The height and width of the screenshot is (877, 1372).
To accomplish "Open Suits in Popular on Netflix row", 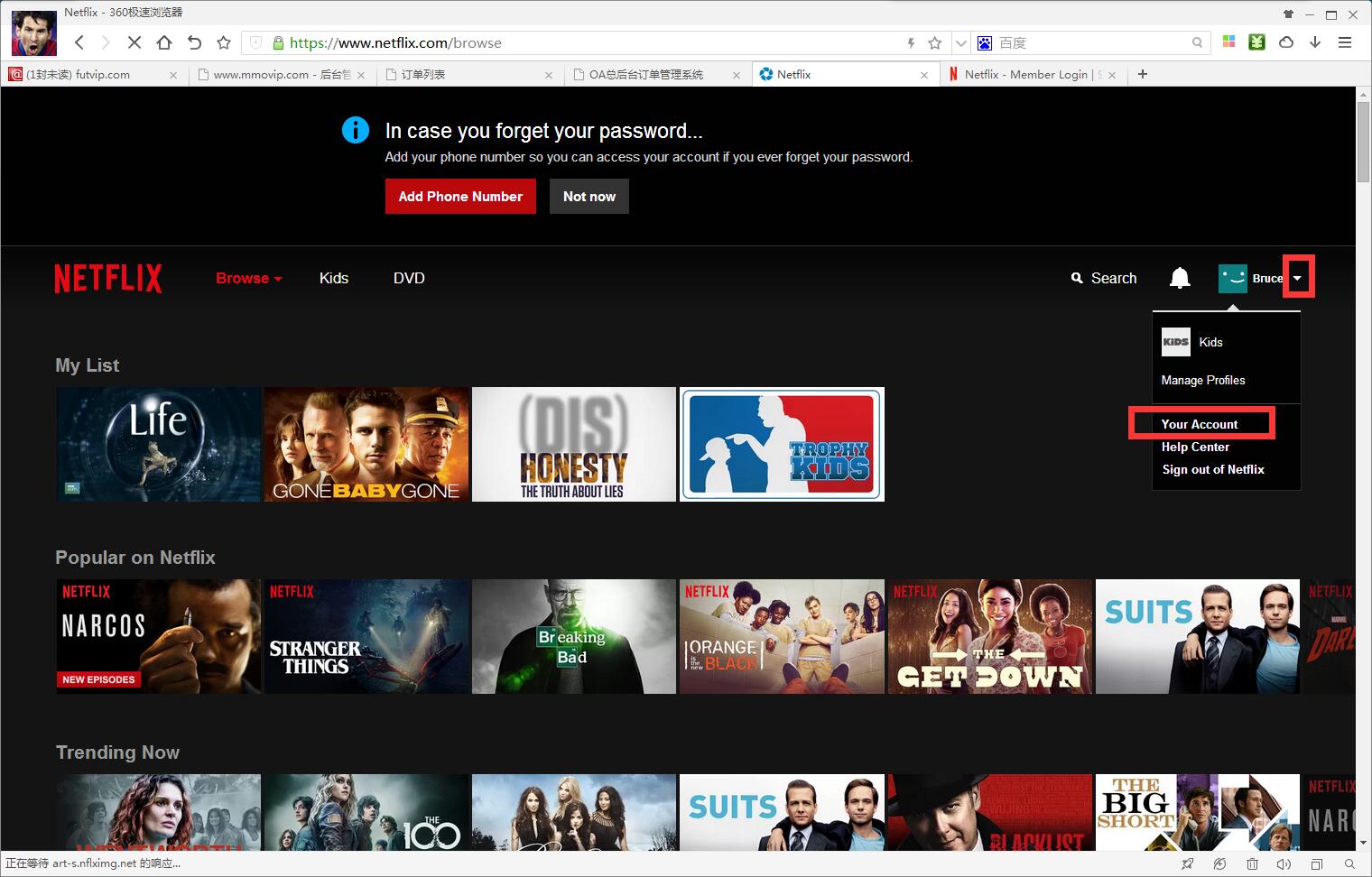I will [1198, 636].
